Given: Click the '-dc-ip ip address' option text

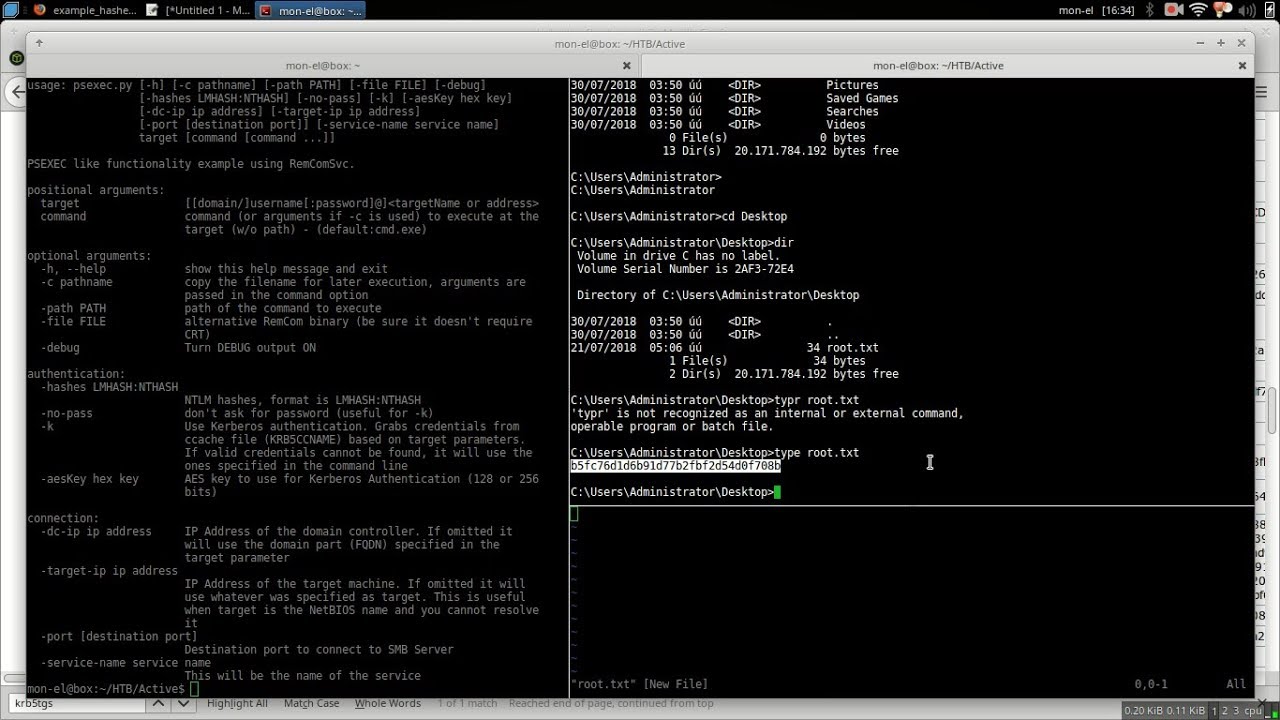Looking at the screenshot, I should click(x=96, y=531).
